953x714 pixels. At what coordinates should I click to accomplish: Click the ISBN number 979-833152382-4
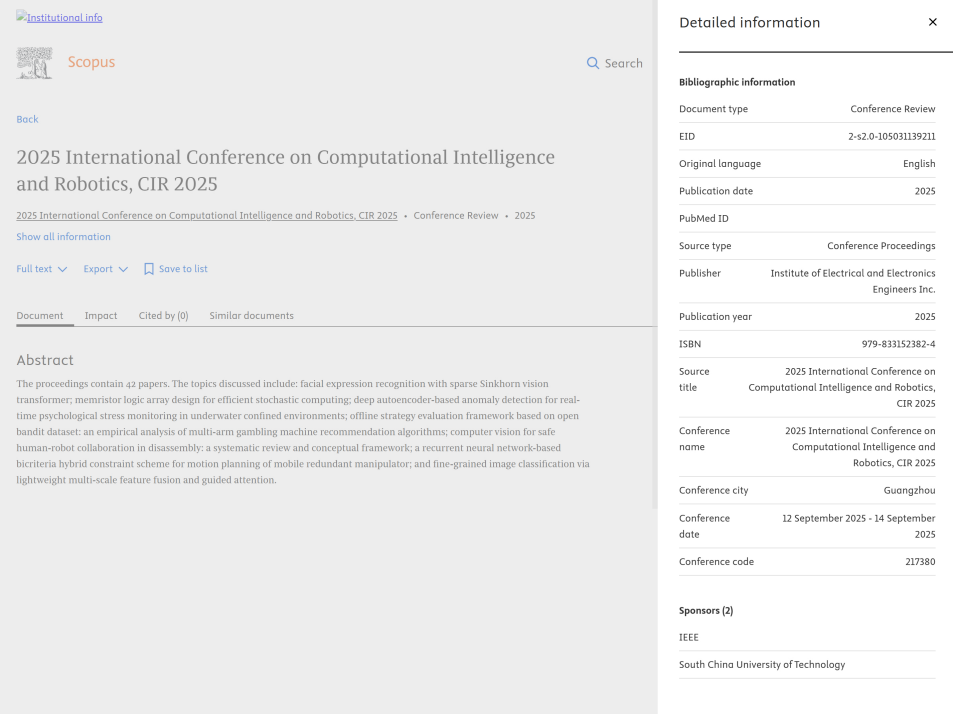click(x=898, y=344)
